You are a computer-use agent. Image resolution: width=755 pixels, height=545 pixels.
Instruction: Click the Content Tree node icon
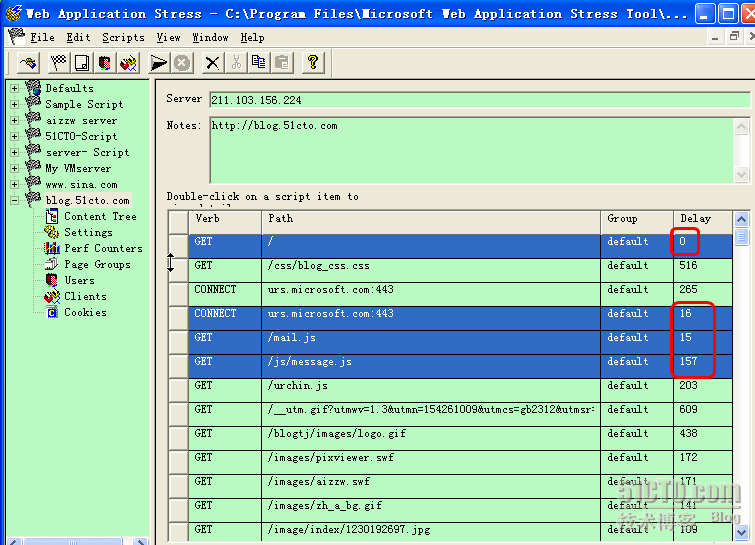[x=52, y=216]
